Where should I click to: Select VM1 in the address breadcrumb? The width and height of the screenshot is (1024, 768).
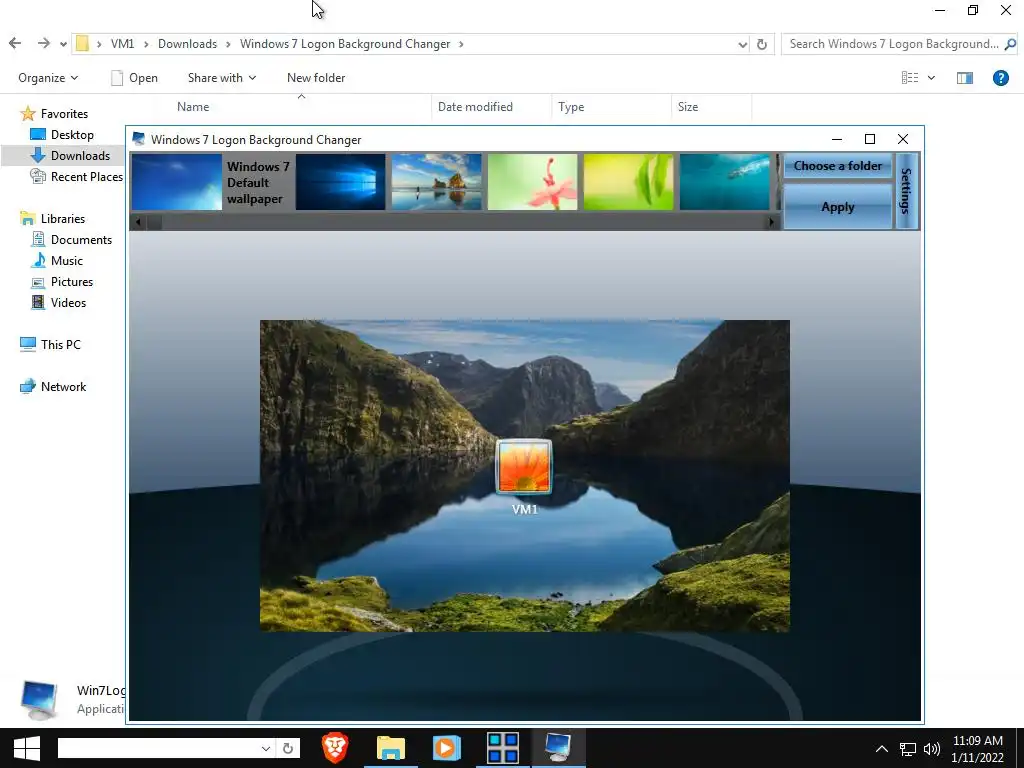coord(122,44)
